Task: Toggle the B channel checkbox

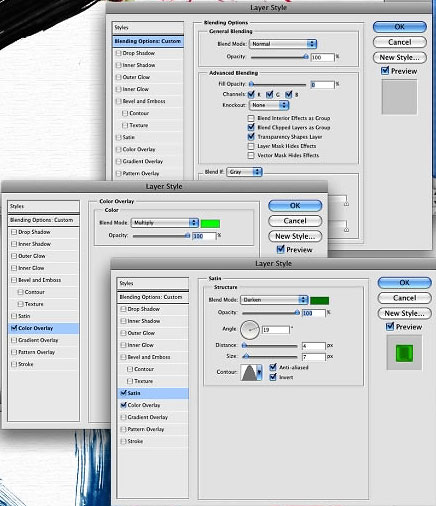Action: point(288,94)
